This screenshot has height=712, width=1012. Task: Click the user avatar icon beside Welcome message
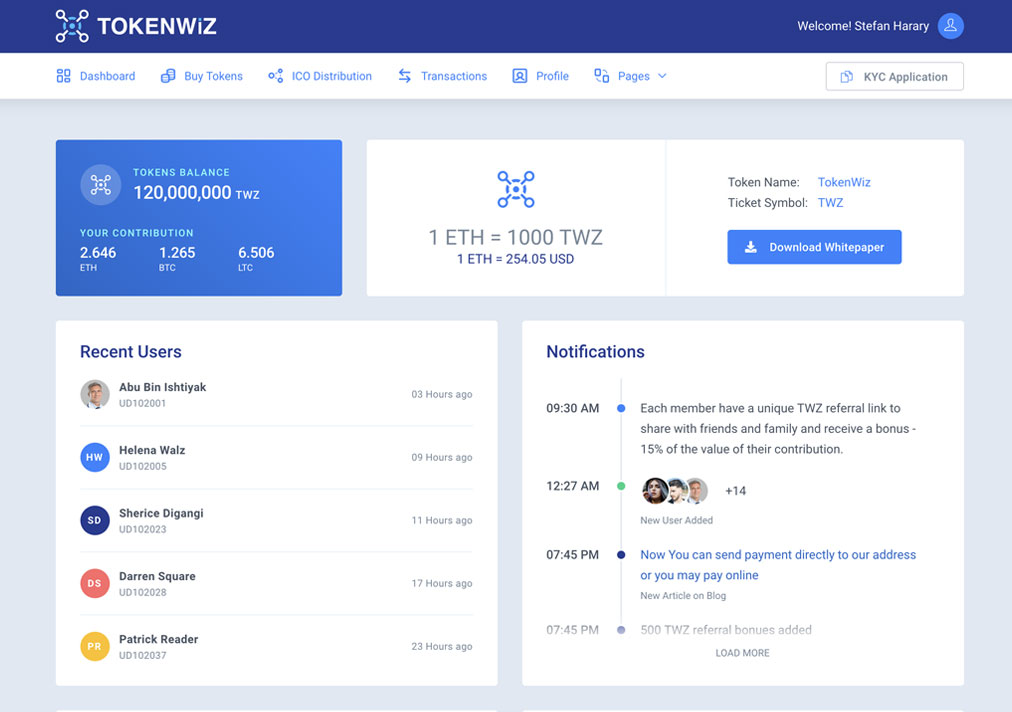point(950,26)
